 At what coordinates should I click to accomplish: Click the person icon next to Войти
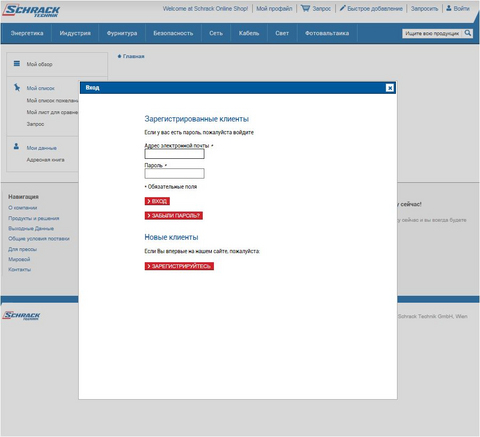pyautogui.click(x=449, y=8)
